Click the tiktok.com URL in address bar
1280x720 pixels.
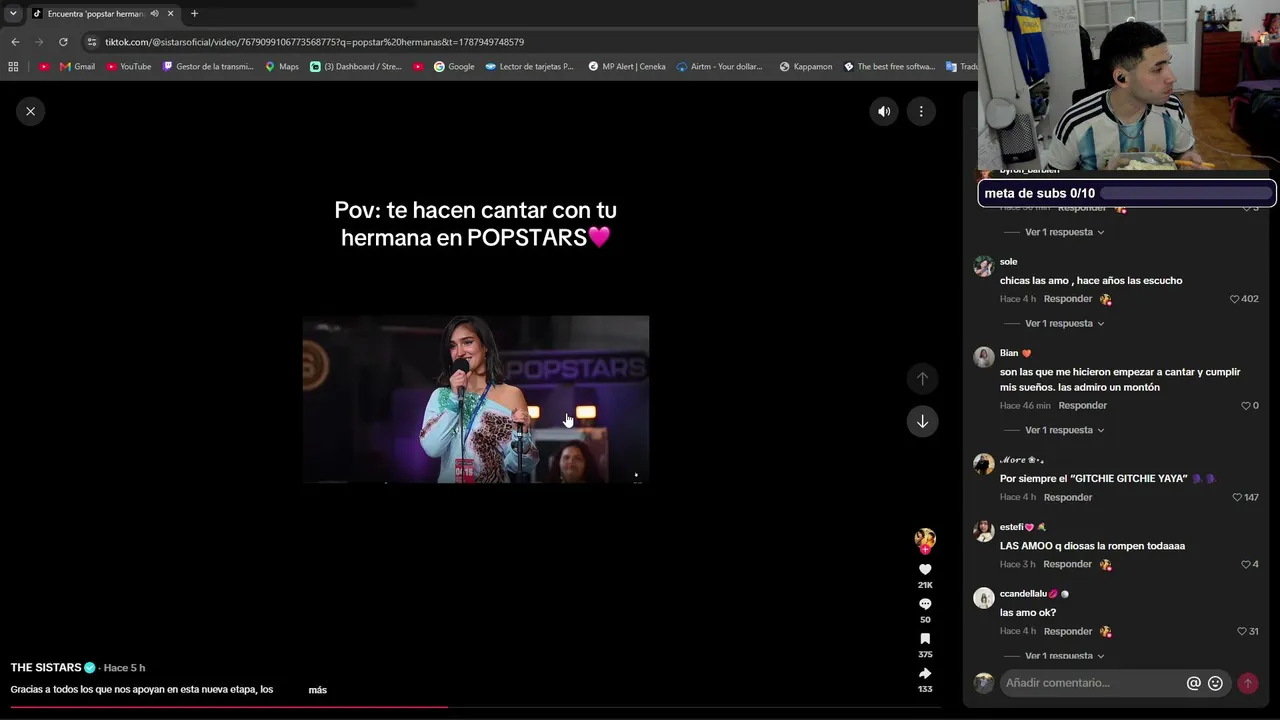[314, 42]
